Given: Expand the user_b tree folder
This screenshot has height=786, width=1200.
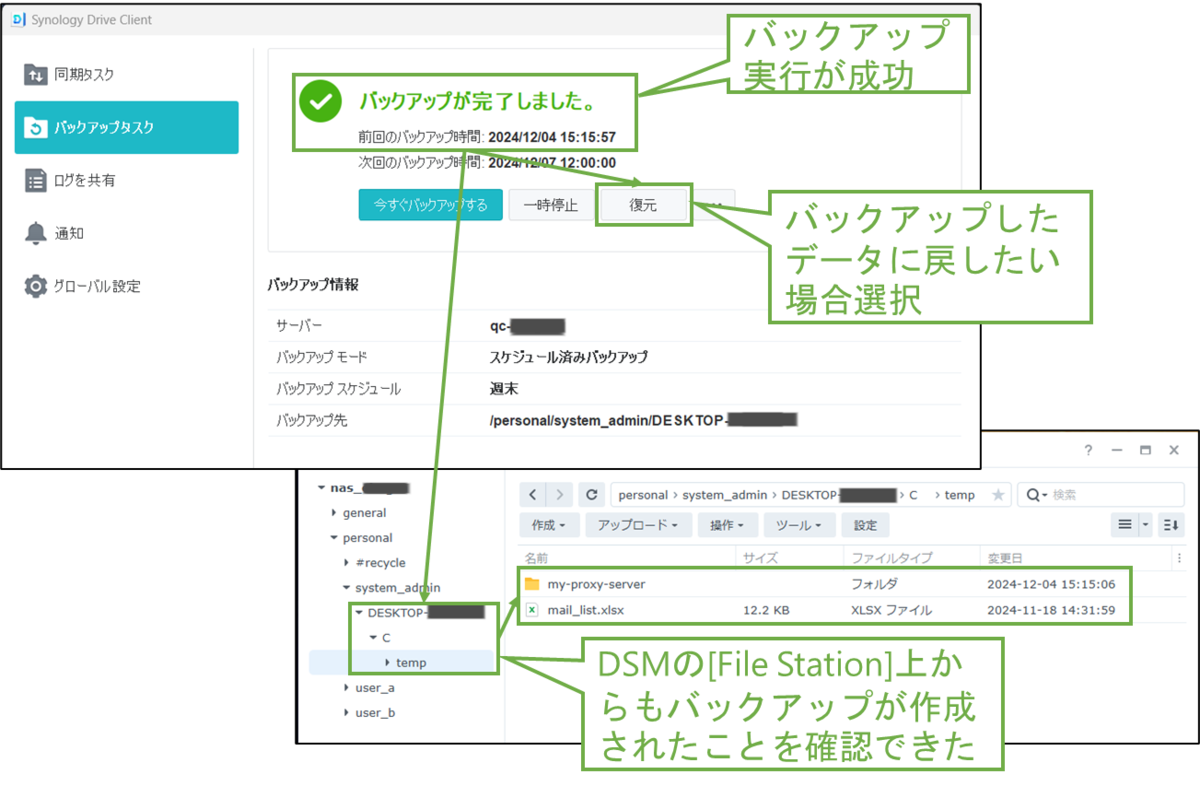Looking at the screenshot, I should click(x=346, y=713).
